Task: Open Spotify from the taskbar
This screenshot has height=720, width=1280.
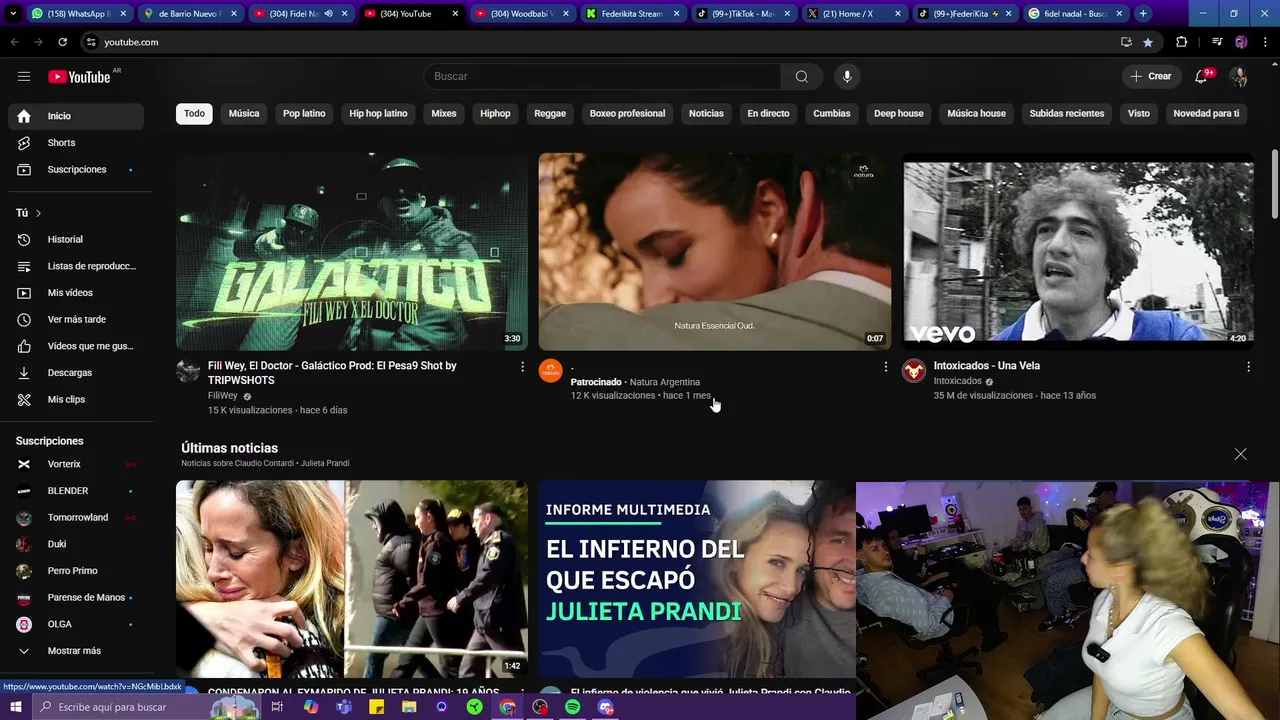Action: [x=573, y=707]
